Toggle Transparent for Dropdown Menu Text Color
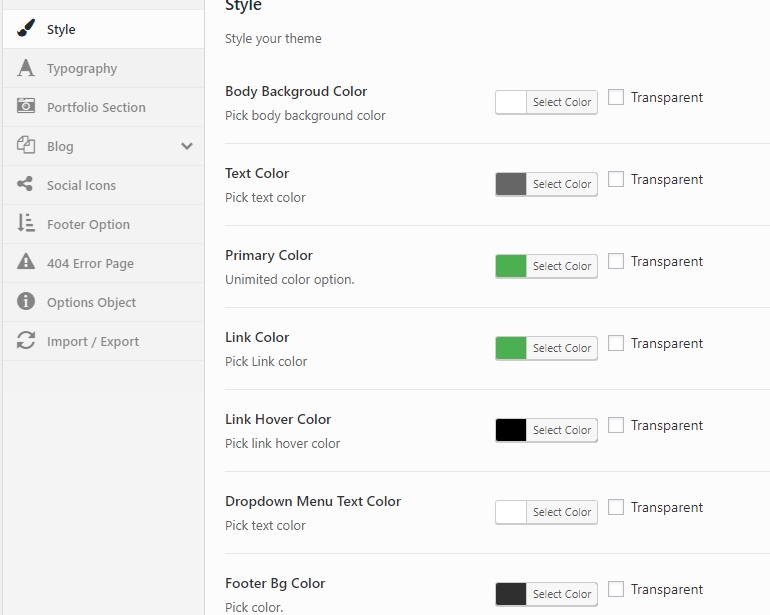 (616, 507)
